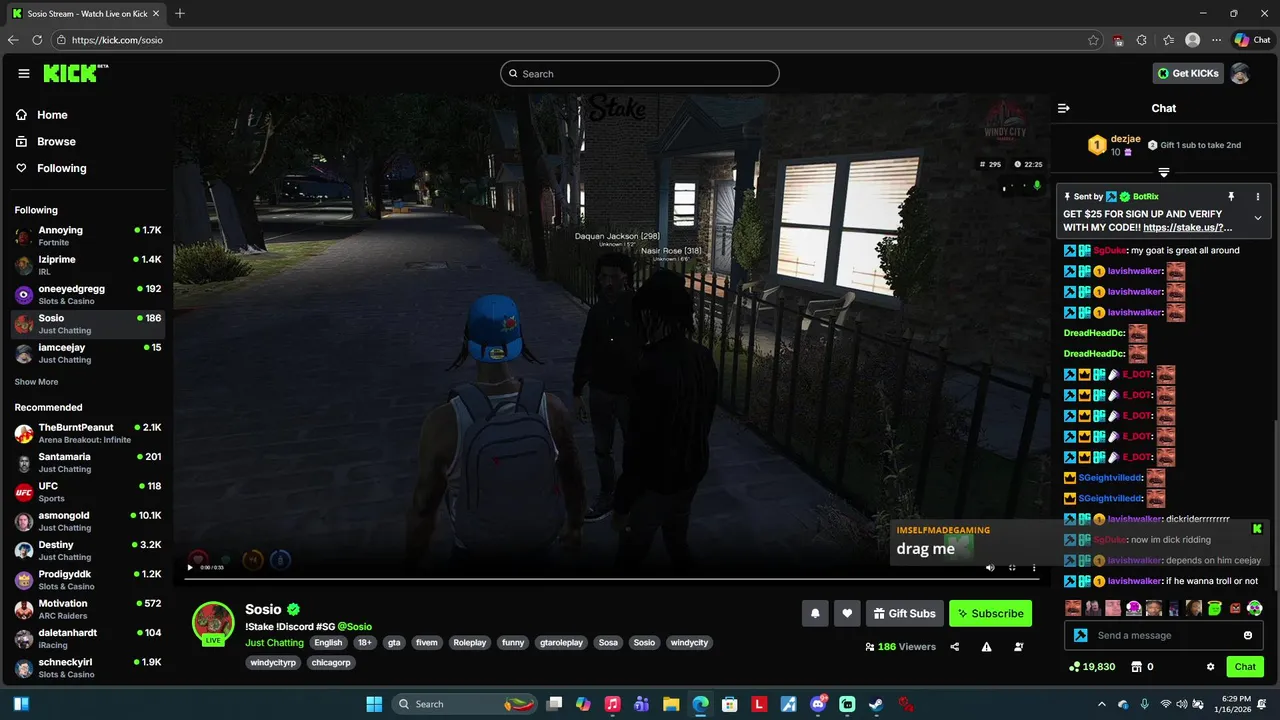The image size is (1280, 720).
Task: Add page to favorites star icon
Action: coord(1093,40)
